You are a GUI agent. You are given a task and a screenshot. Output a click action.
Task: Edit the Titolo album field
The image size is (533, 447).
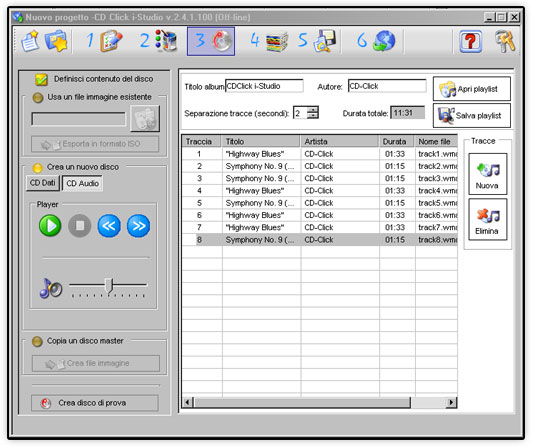pyautogui.click(x=264, y=86)
